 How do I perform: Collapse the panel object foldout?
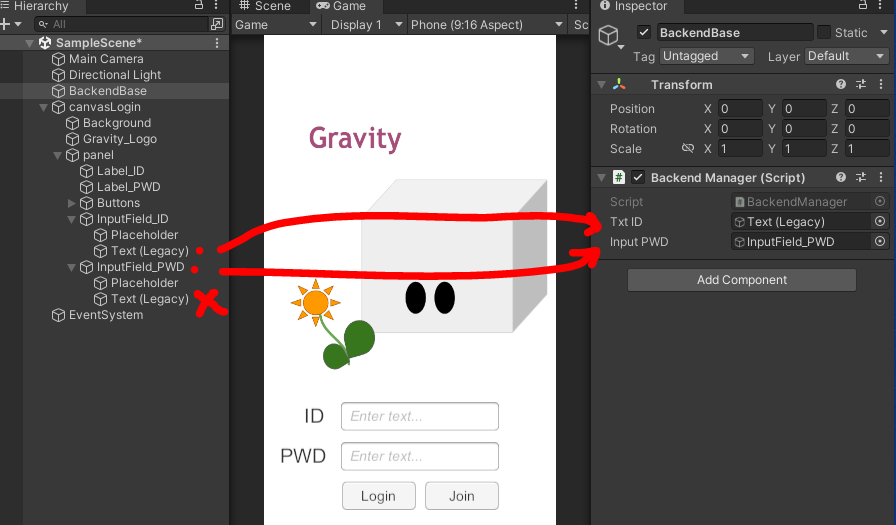coord(57,155)
